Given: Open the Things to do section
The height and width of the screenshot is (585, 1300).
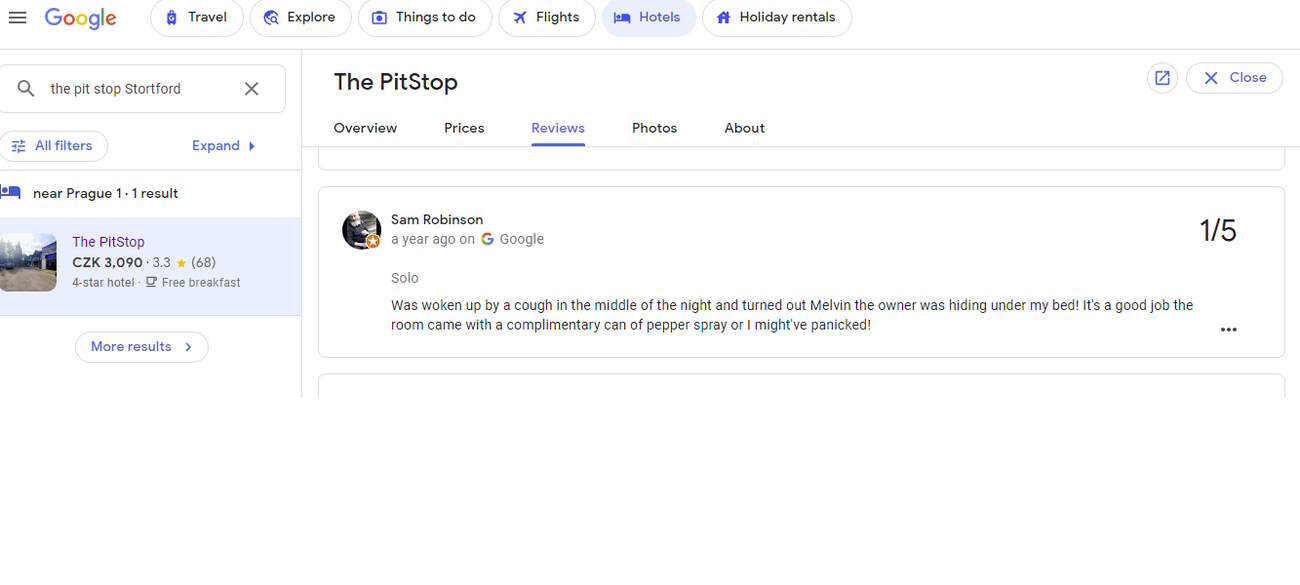Looking at the screenshot, I should point(424,17).
